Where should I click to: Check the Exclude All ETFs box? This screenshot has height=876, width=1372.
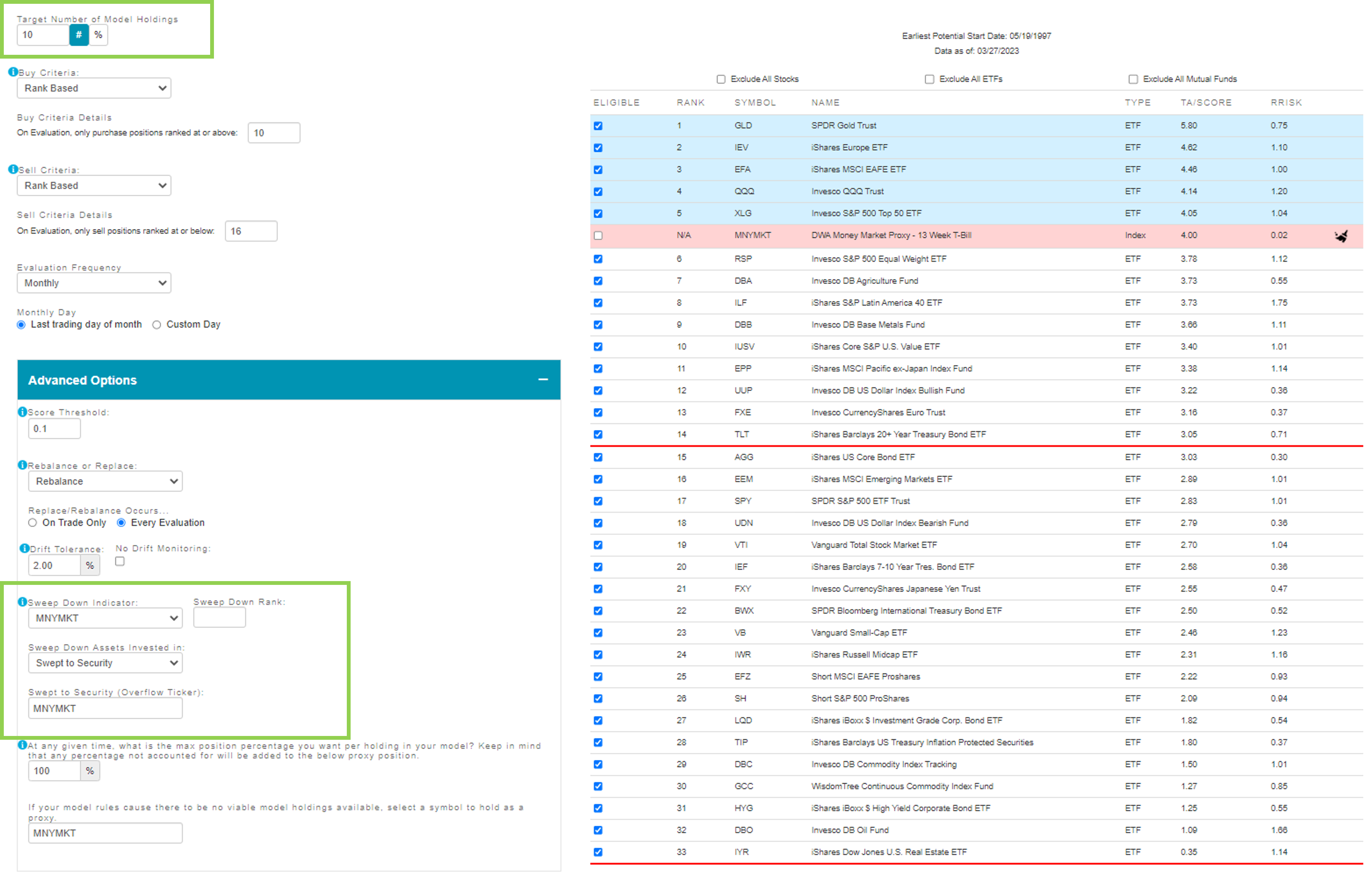pyautogui.click(x=929, y=79)
